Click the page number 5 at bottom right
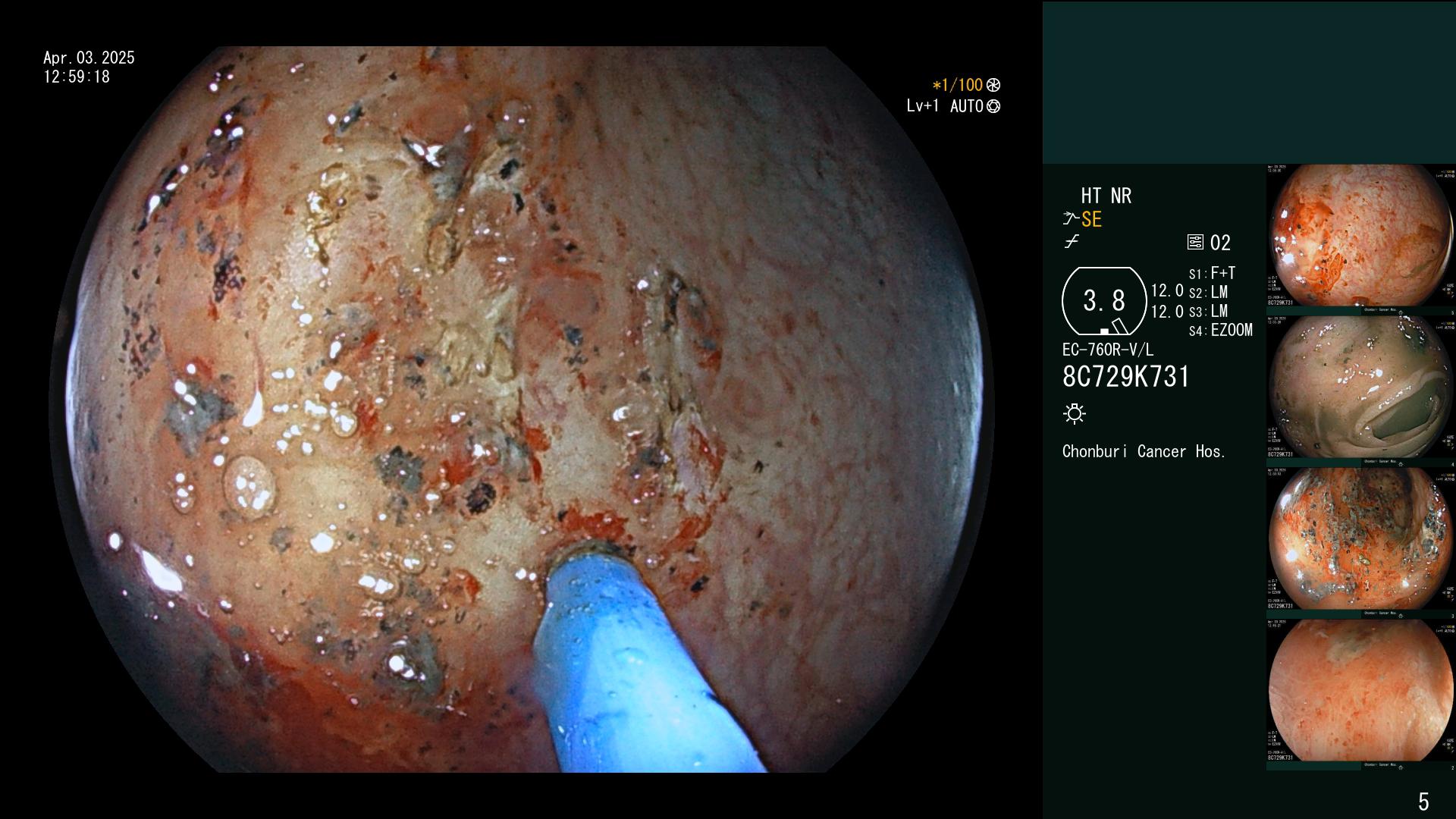This screenshot has width=1456, height=819. 1423,802
